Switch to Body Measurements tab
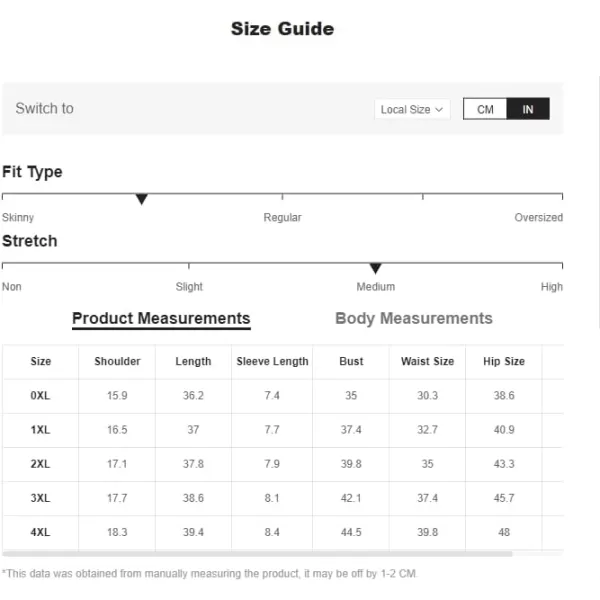 click(x=414, y=318)
